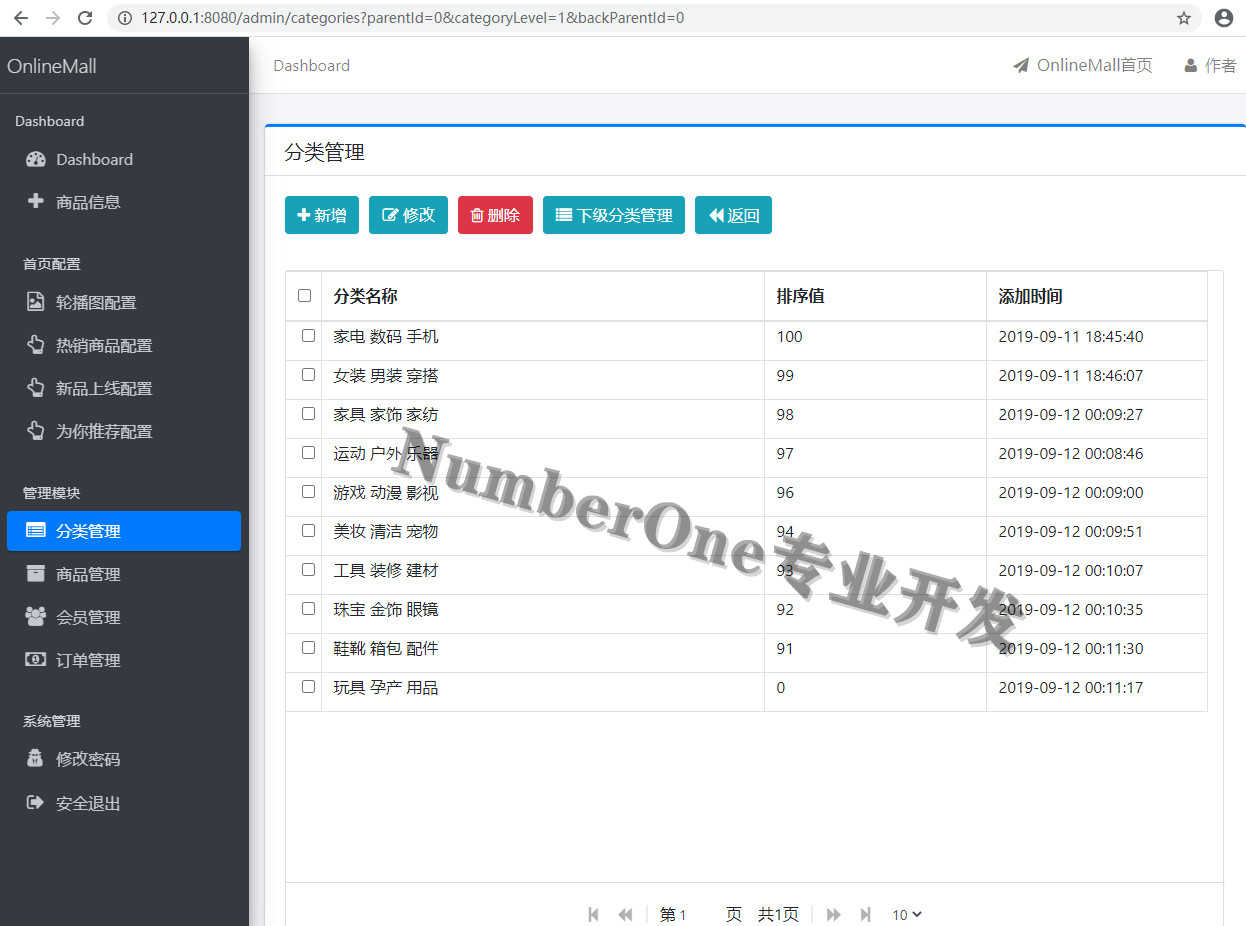Check the row 美妆 清洁 宠物

coord(308,531)
